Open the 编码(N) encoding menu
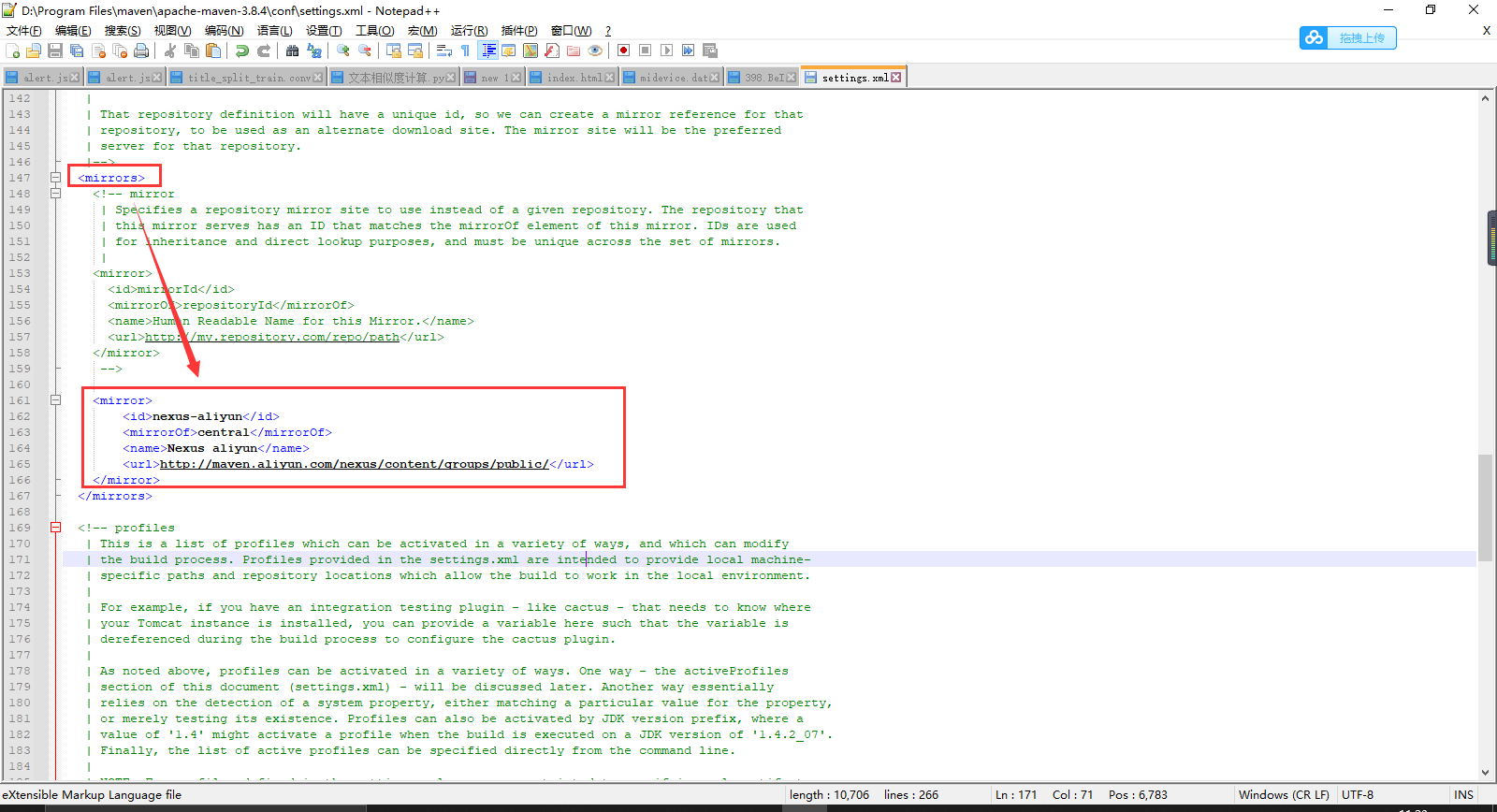 click(225, 31)
